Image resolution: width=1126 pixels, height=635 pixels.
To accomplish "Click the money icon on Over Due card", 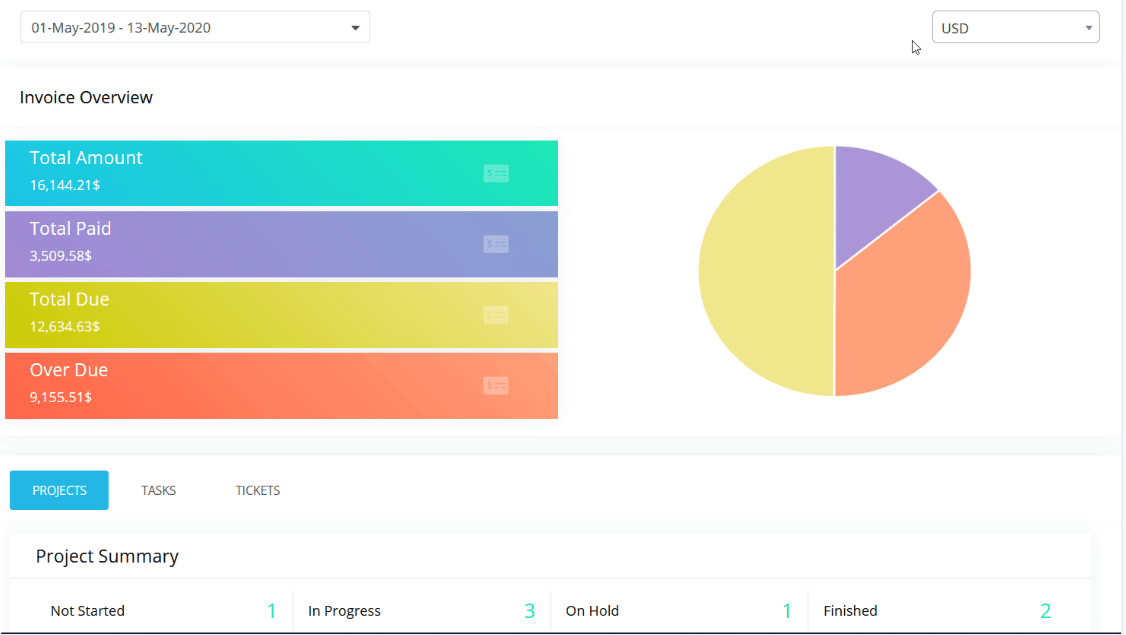I will click(496, 386).
